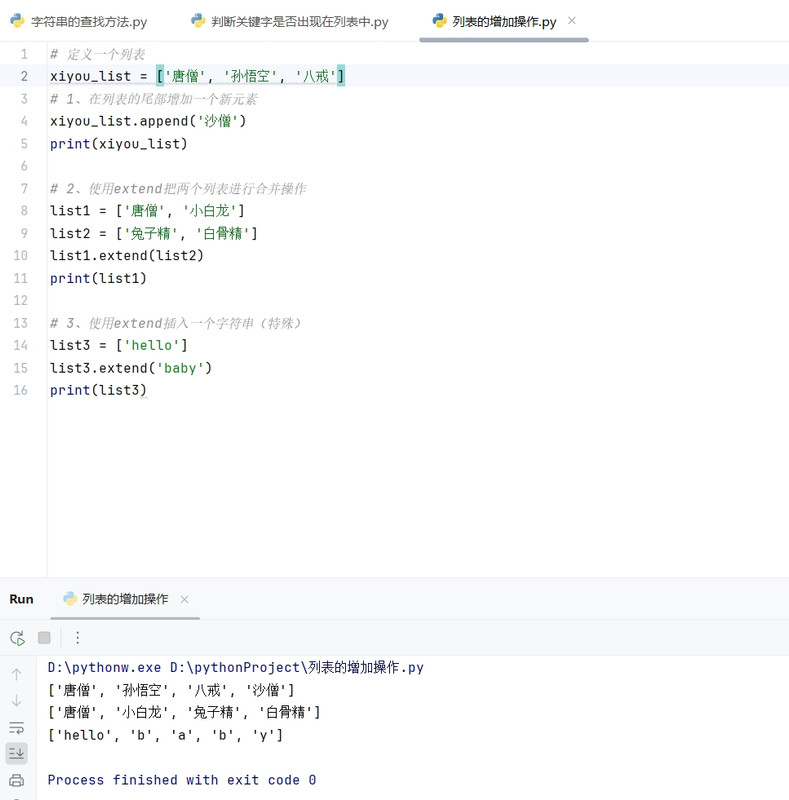This screenshot has width=789, height=800.
Task: Click line number 2 in the gutter
Action: 24,76
